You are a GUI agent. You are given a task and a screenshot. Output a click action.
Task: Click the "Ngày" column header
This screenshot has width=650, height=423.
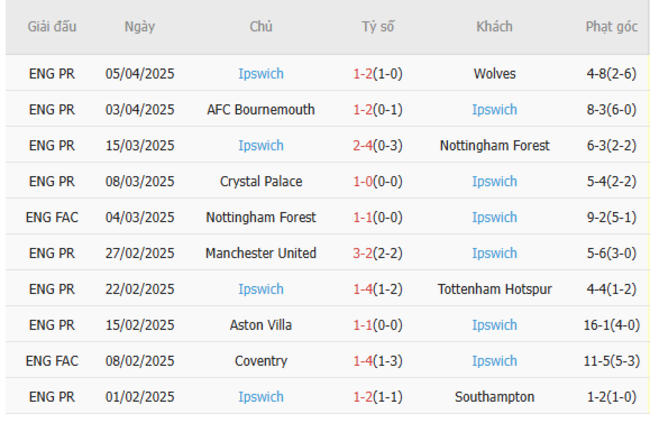coord(140,27)
